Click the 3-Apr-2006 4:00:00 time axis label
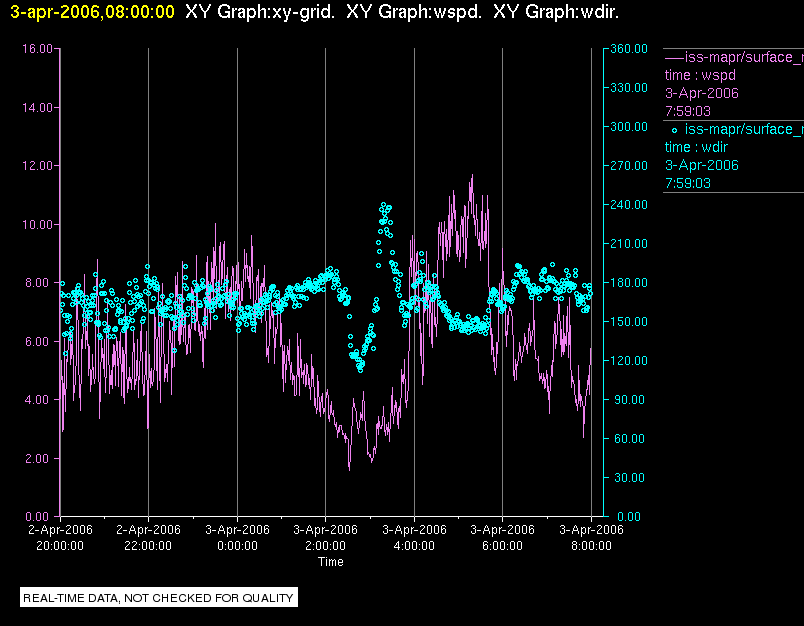 [x=414, y=537]
